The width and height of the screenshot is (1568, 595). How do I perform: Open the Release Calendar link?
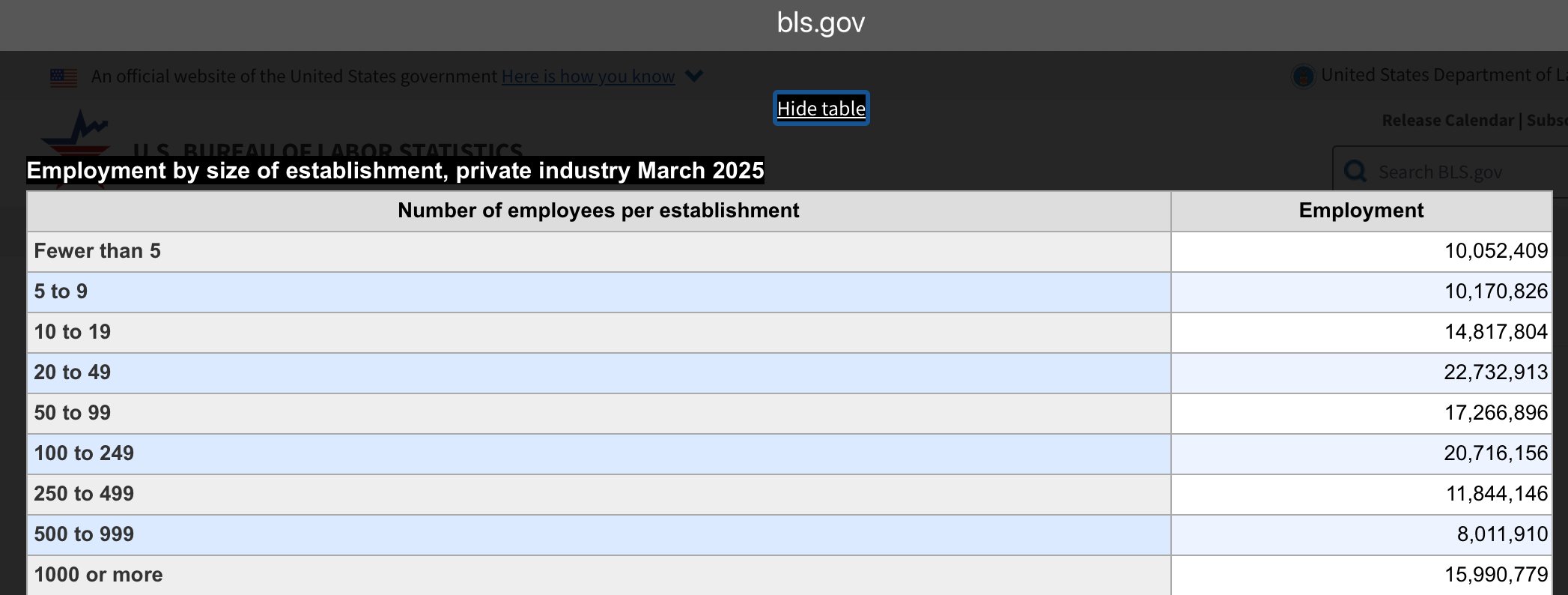[x=1447, y=120]
